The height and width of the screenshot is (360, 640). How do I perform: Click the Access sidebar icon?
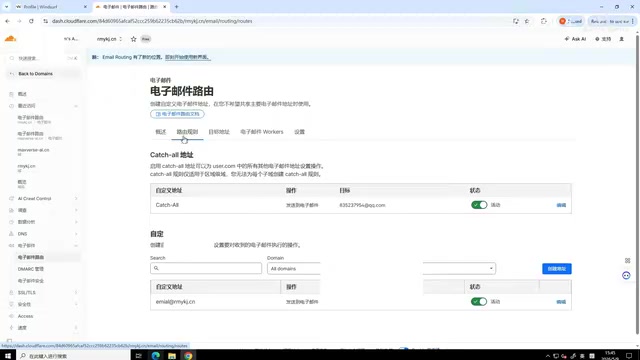[11, 316]
